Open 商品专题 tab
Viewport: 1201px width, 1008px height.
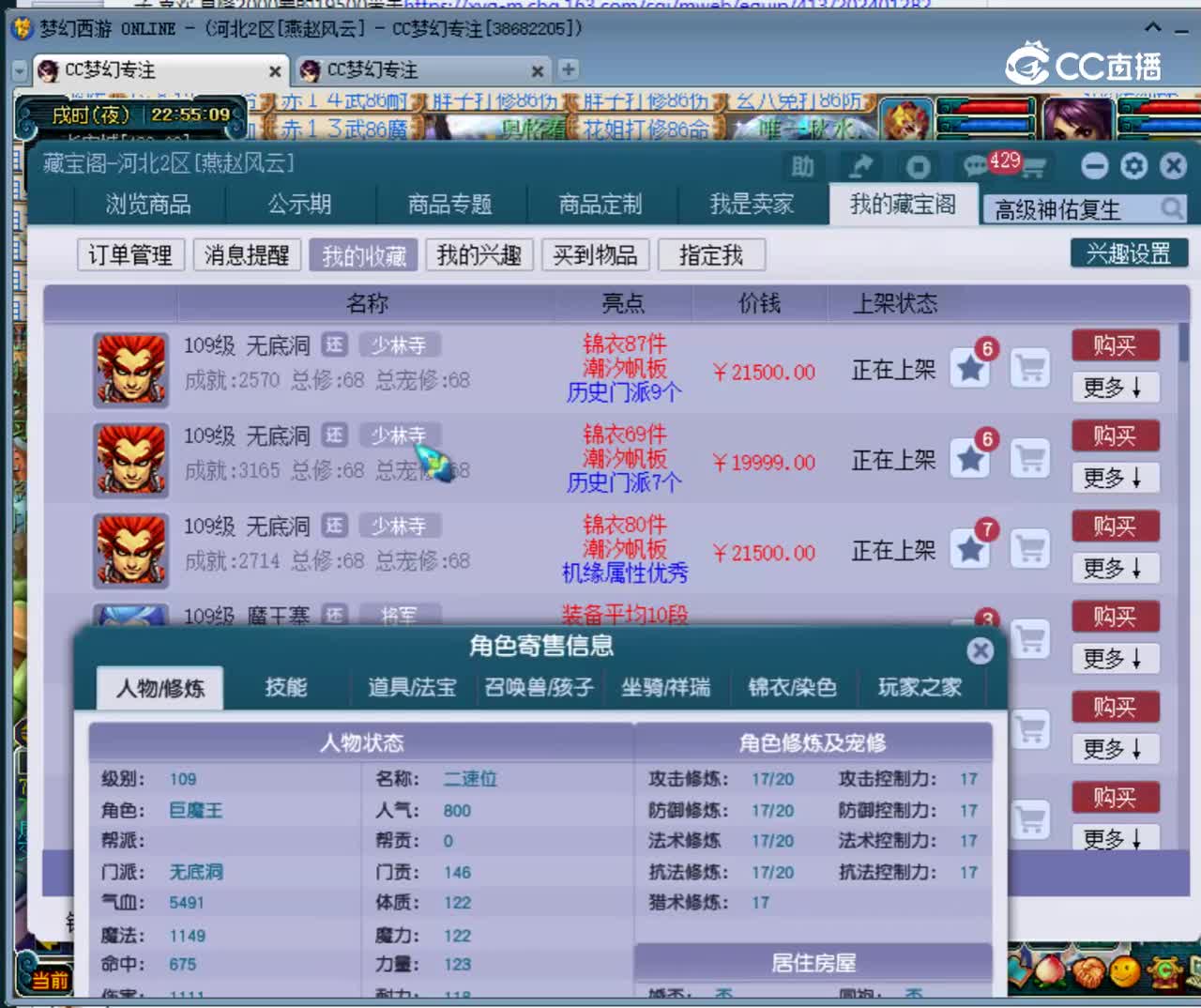[x=450, y=204]
